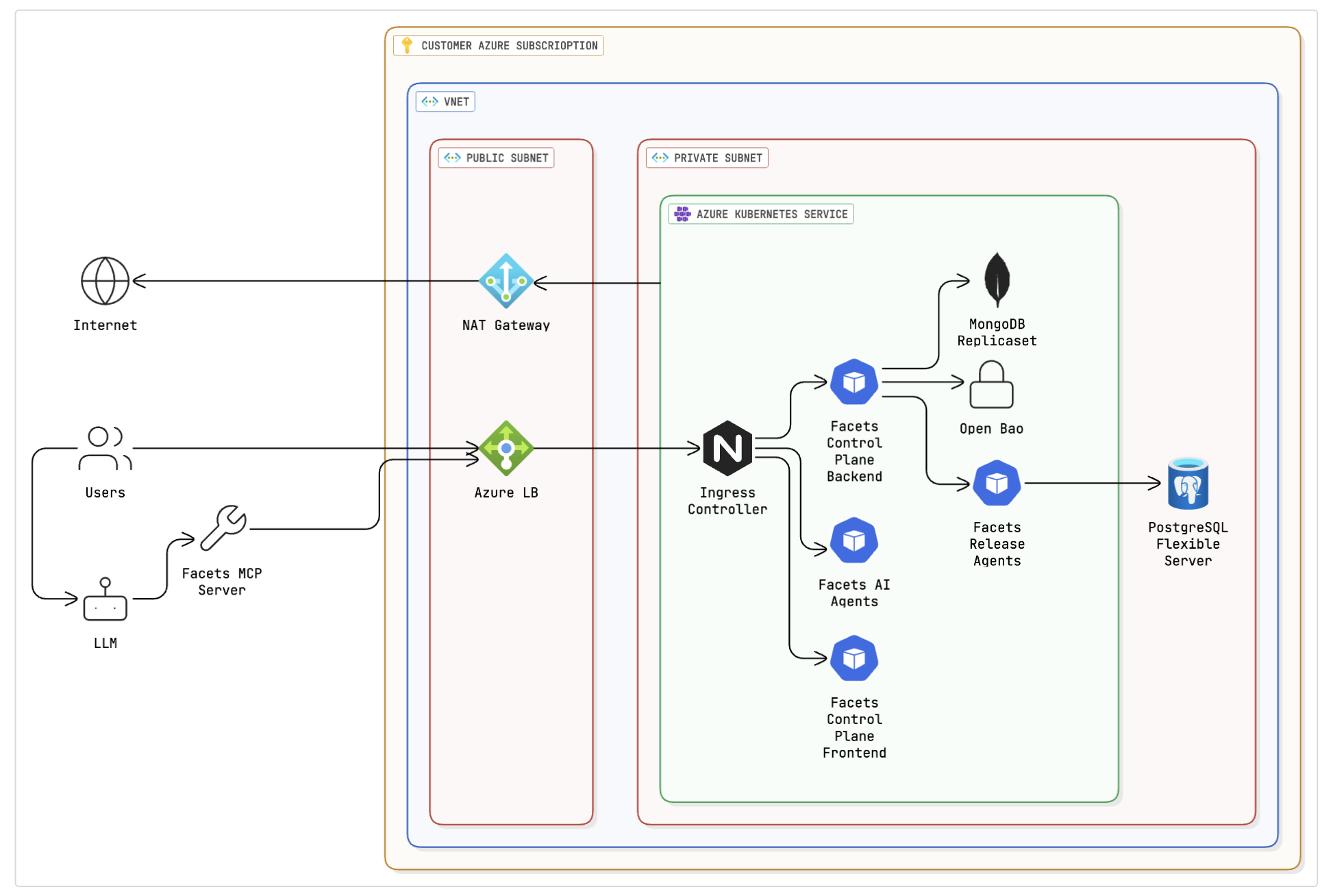
Task: Click the Internet globe icon
Action: (x=105, y=281)
